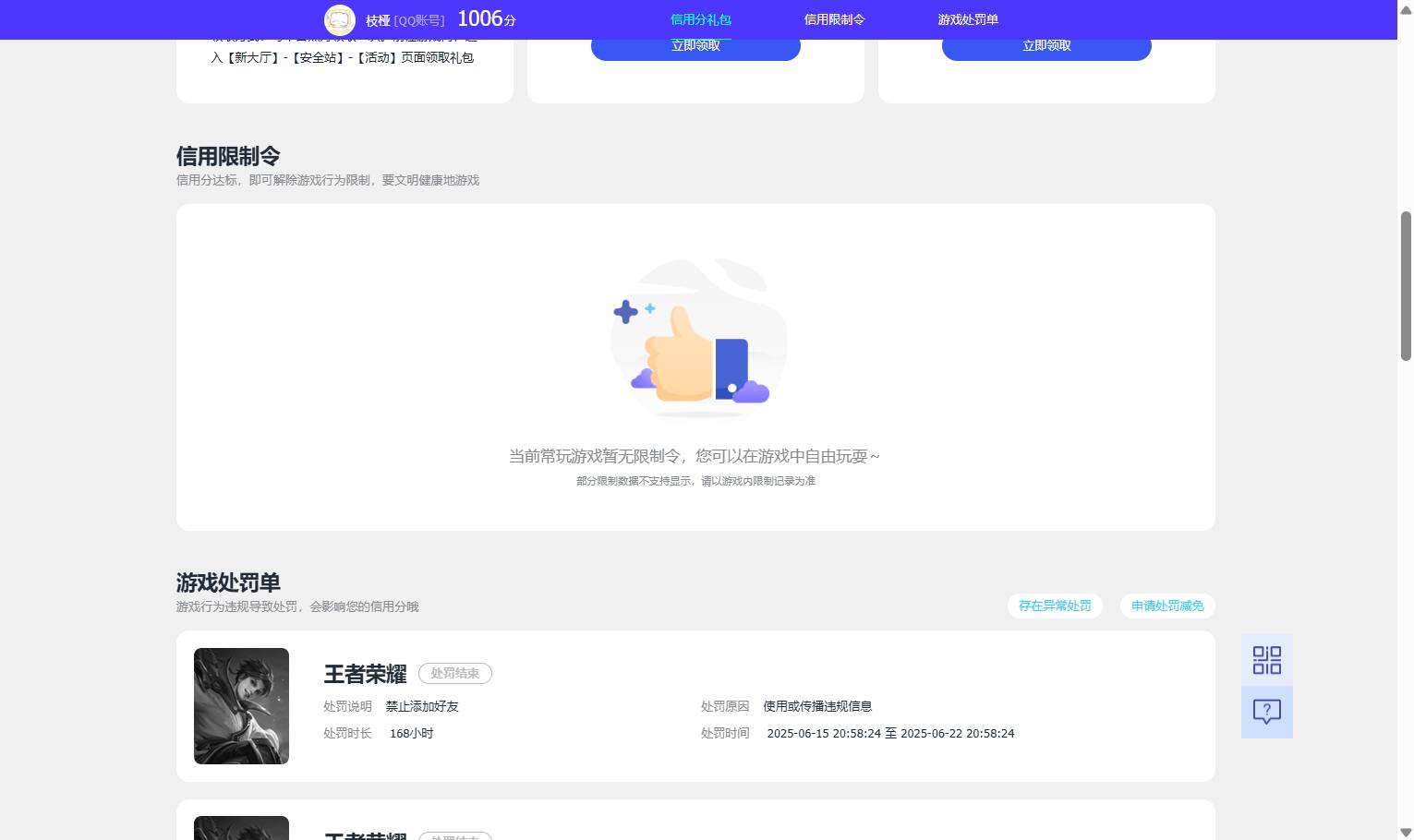Click the scrollbar down arrow
Image resolution: width=1414 pixels, height=840 pixels.
tap(1406, 833)
